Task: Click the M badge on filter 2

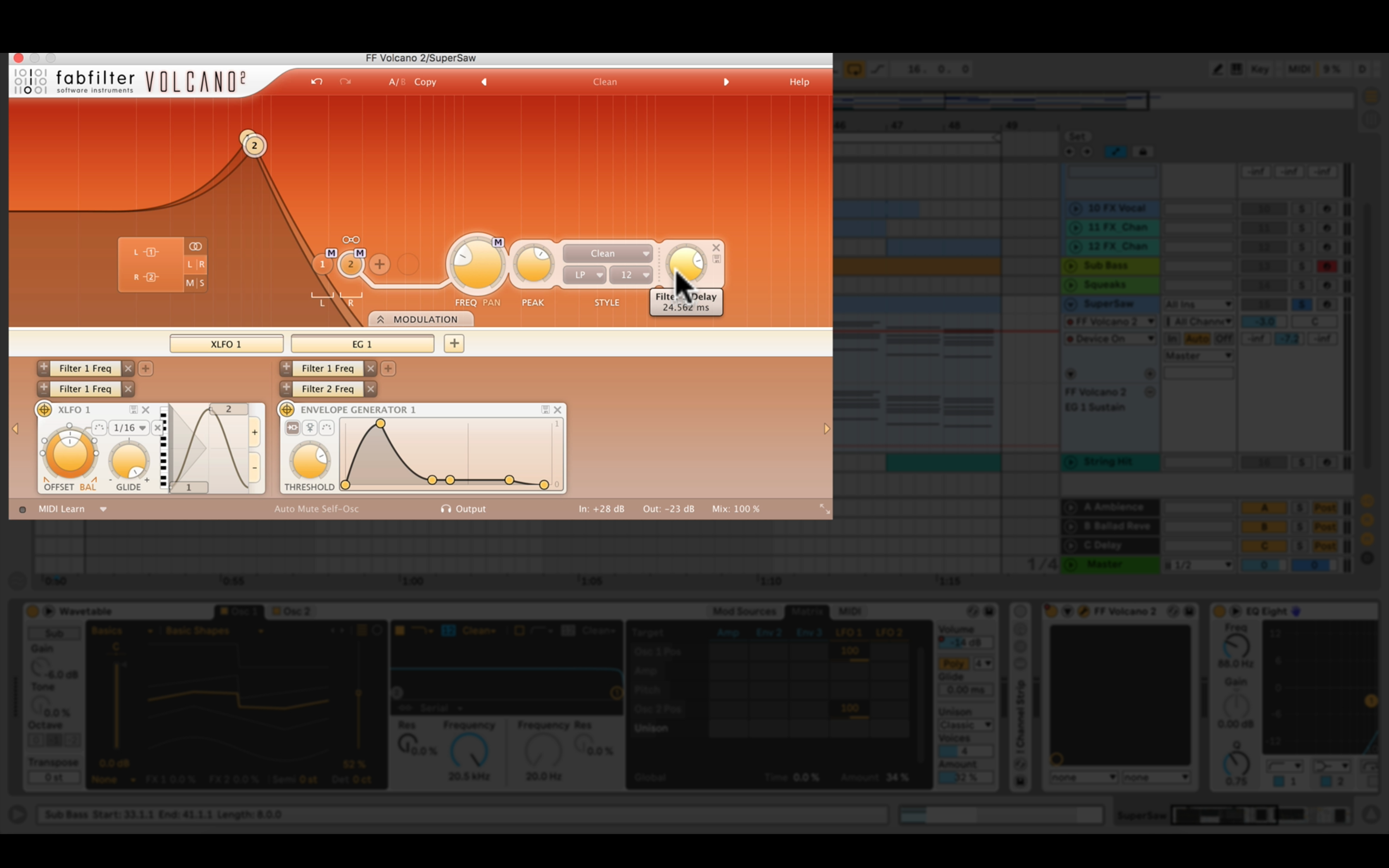Action: tap(360, 253)
